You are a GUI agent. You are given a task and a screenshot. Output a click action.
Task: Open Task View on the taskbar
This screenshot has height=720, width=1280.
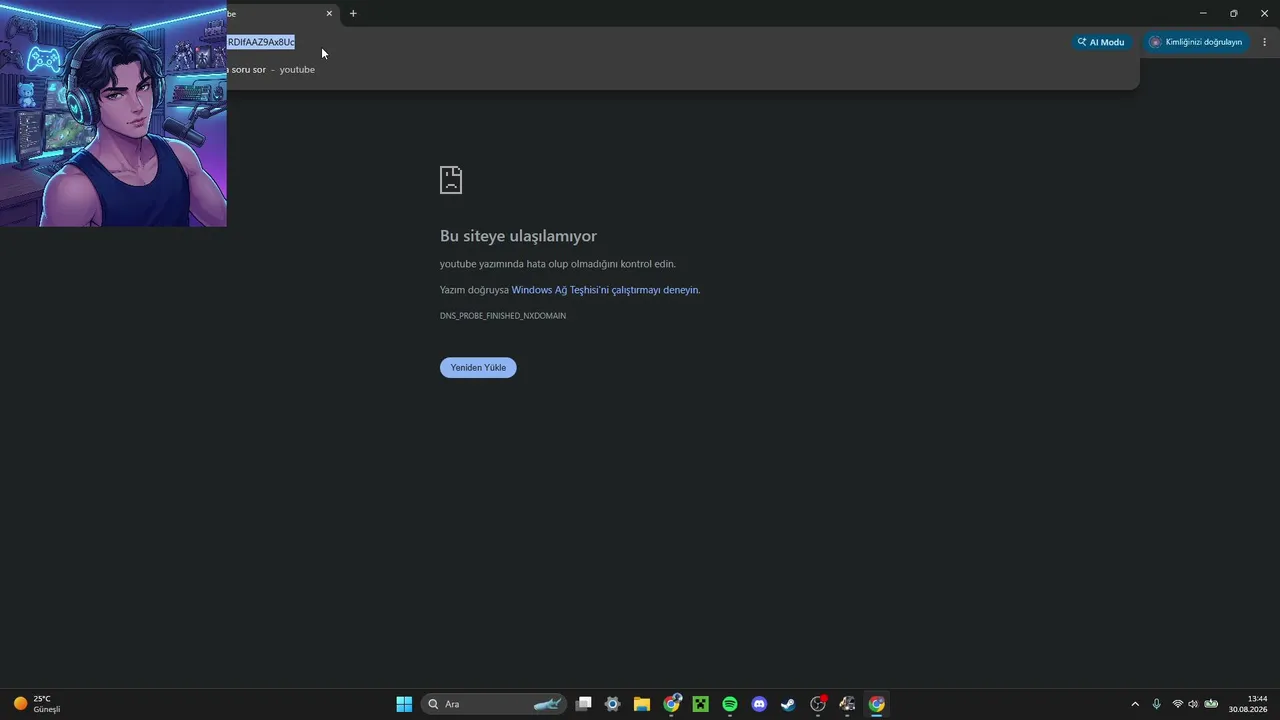(x=584, y=704)
